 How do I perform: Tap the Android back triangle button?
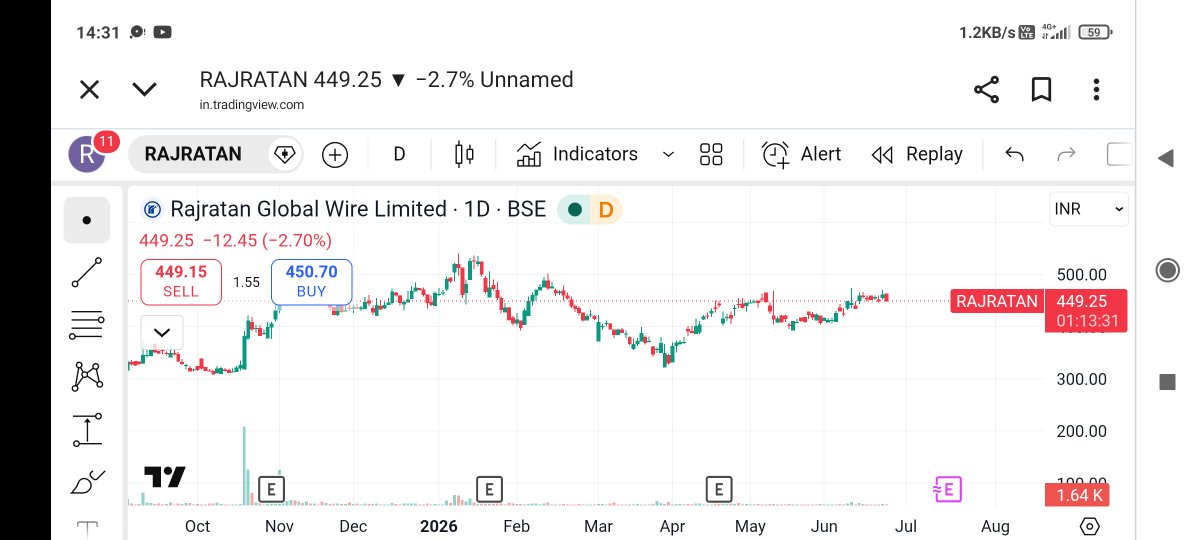click(x=1165, y=158)
